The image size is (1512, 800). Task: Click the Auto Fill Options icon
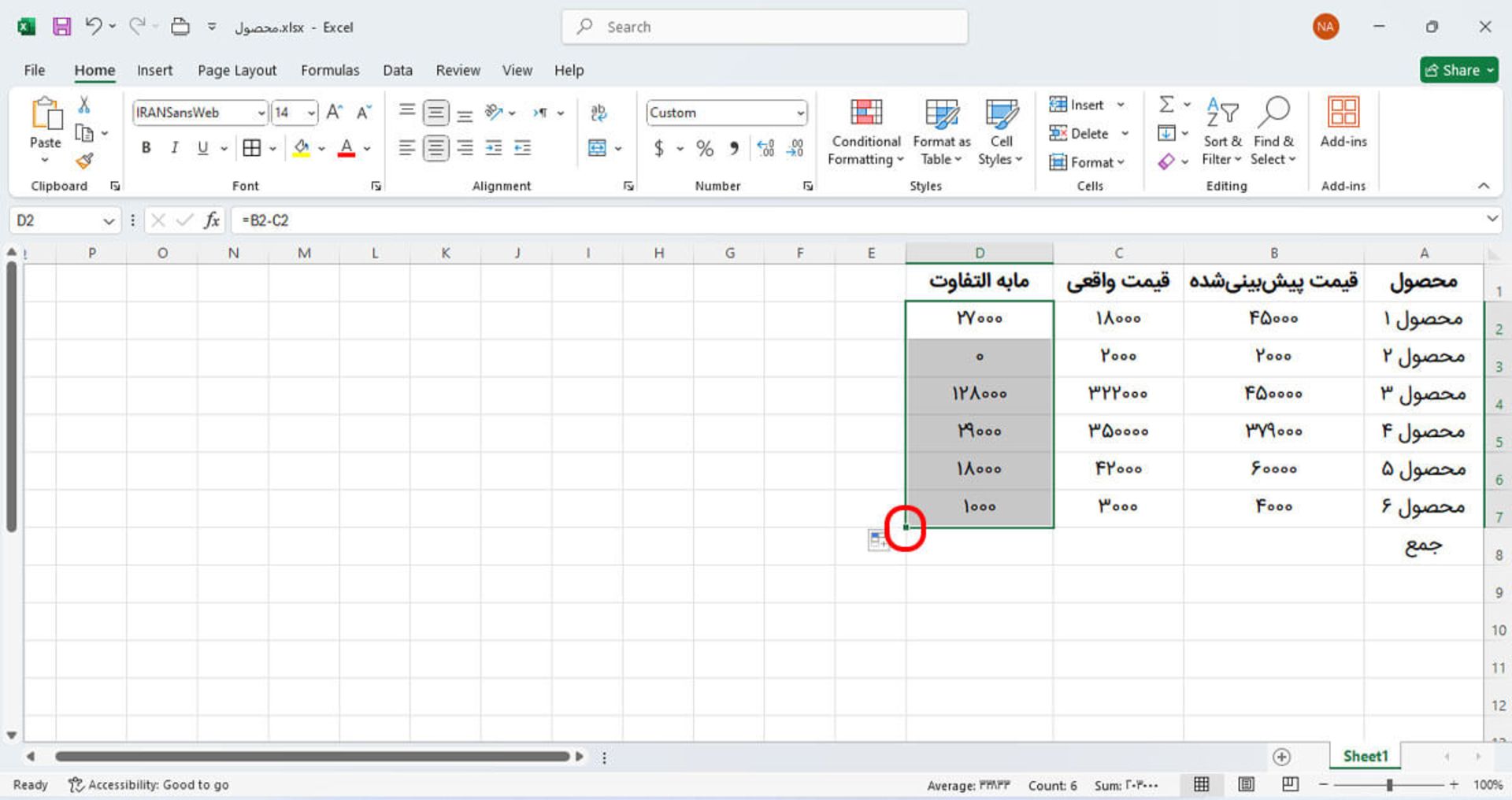(x=877, y=540)
